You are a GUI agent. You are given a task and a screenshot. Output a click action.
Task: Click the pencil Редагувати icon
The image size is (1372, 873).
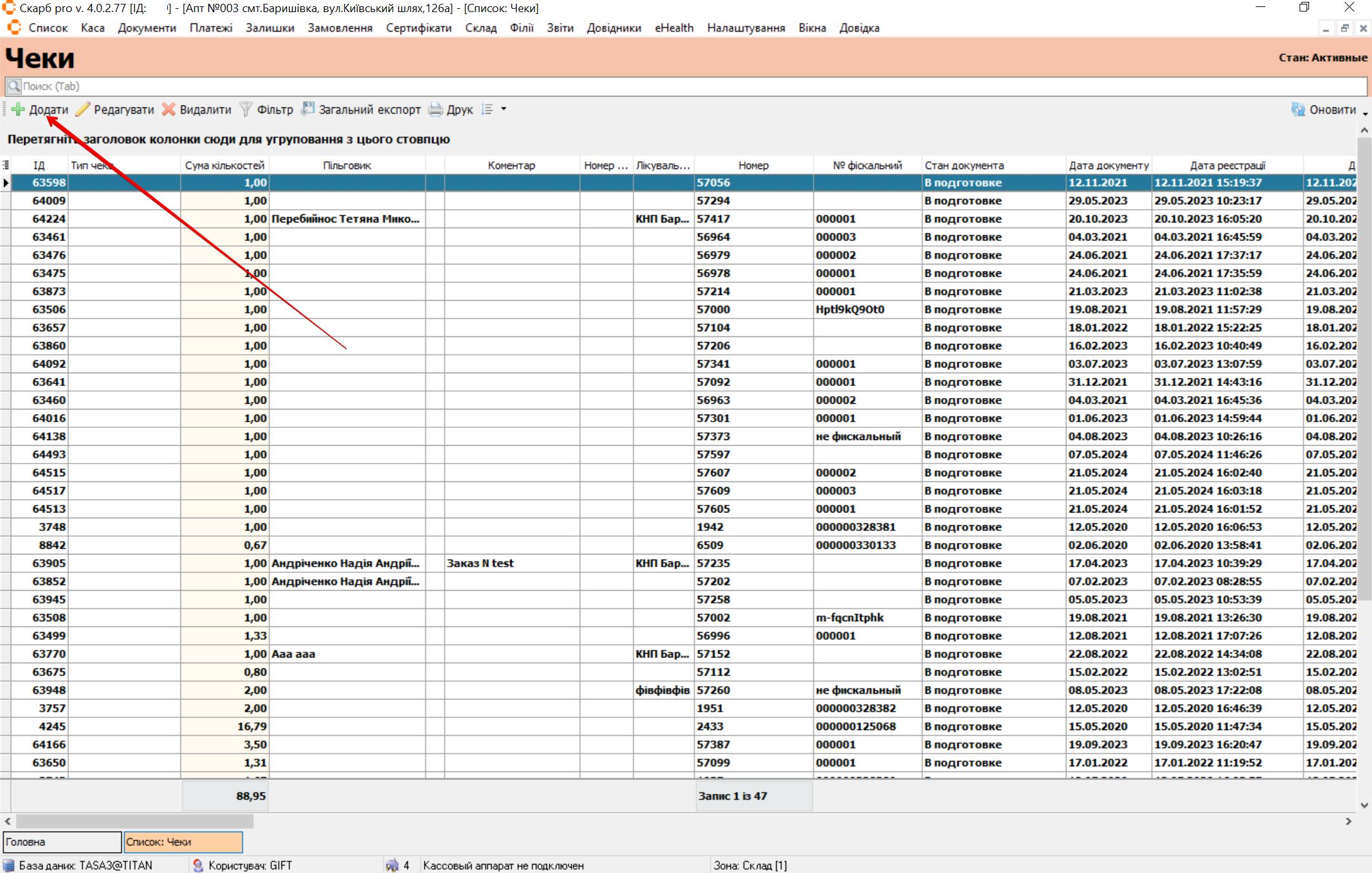(83, 109)
